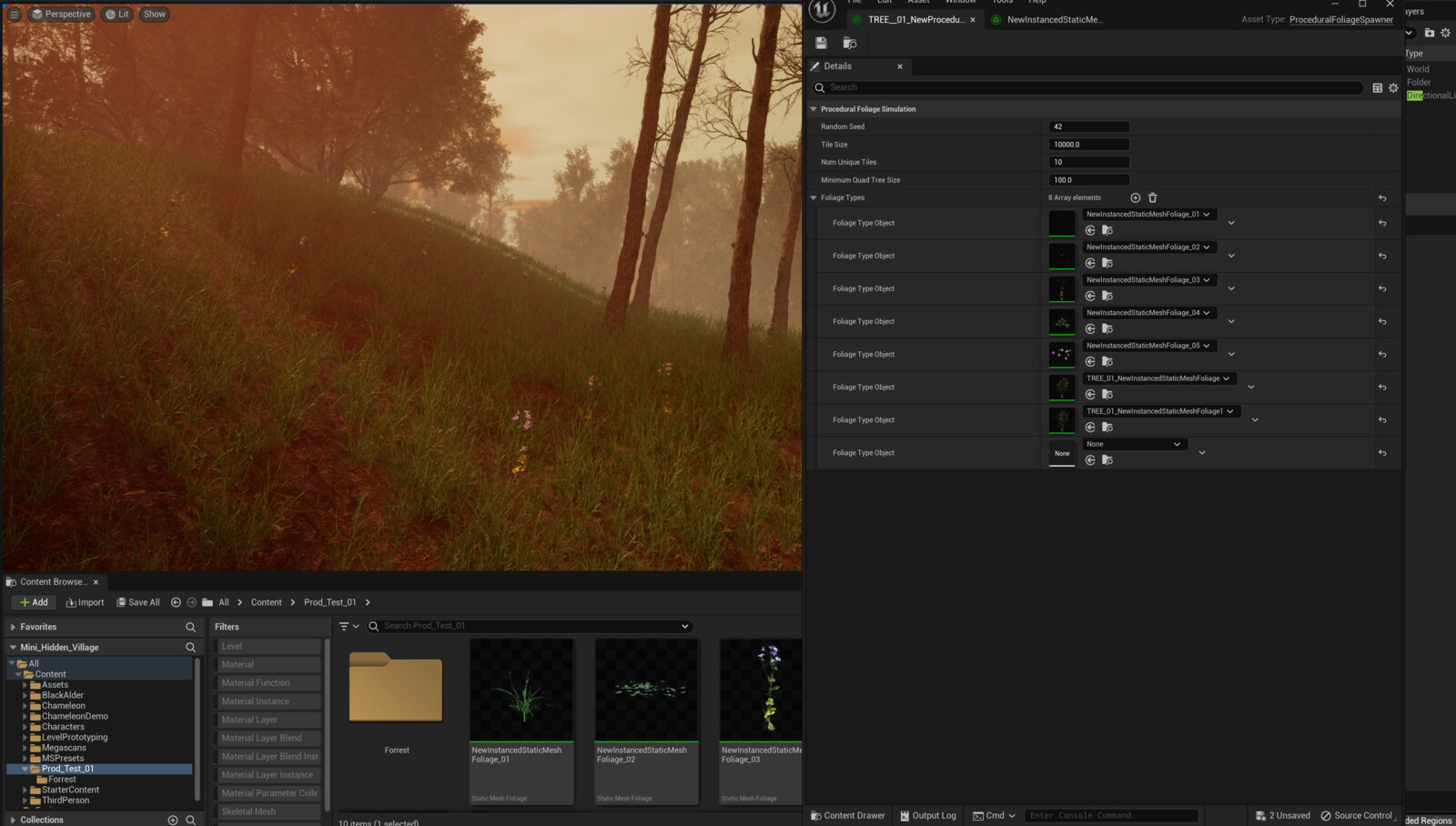
Task: Toggle the Material Layer Blend filter
Action: tap(268, 738)
